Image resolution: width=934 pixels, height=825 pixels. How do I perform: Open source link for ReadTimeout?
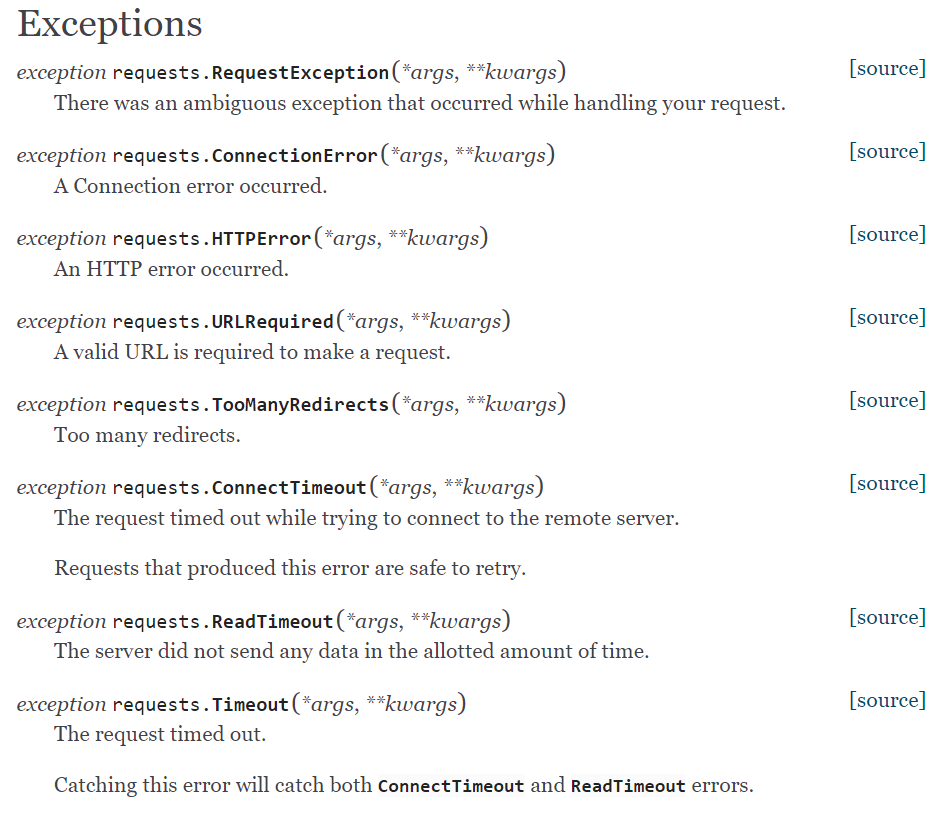pos(888,617)
